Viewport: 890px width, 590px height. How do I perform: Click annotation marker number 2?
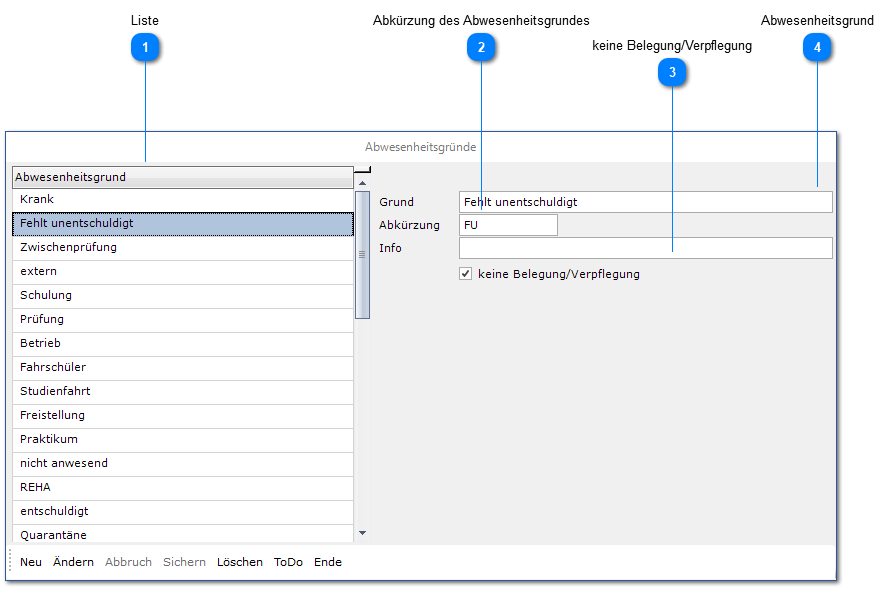tap(481, 47)
